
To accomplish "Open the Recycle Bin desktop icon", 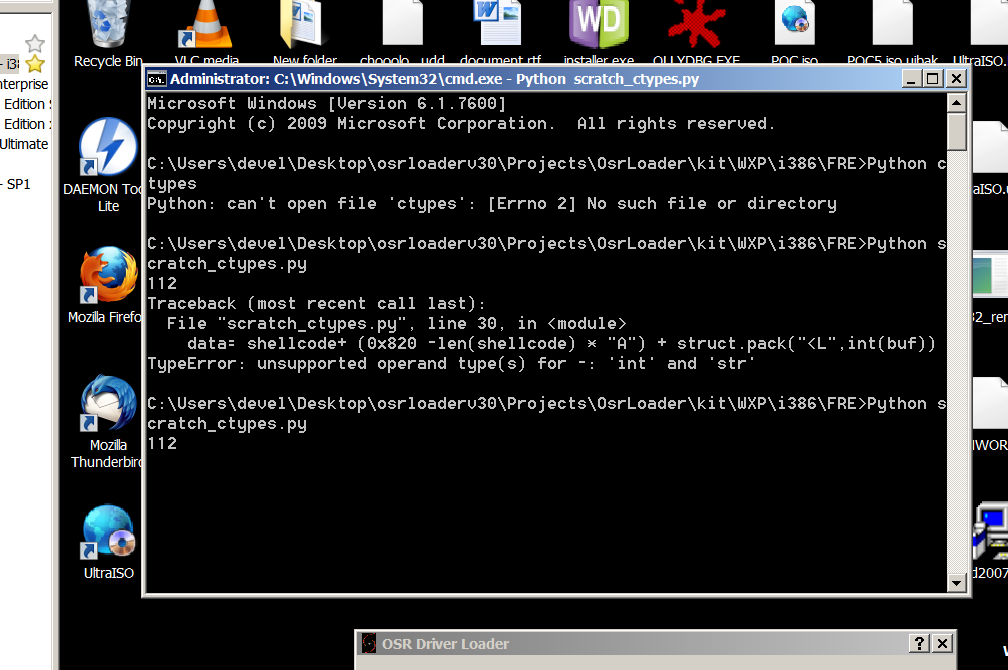I will (x=108, y=27).
